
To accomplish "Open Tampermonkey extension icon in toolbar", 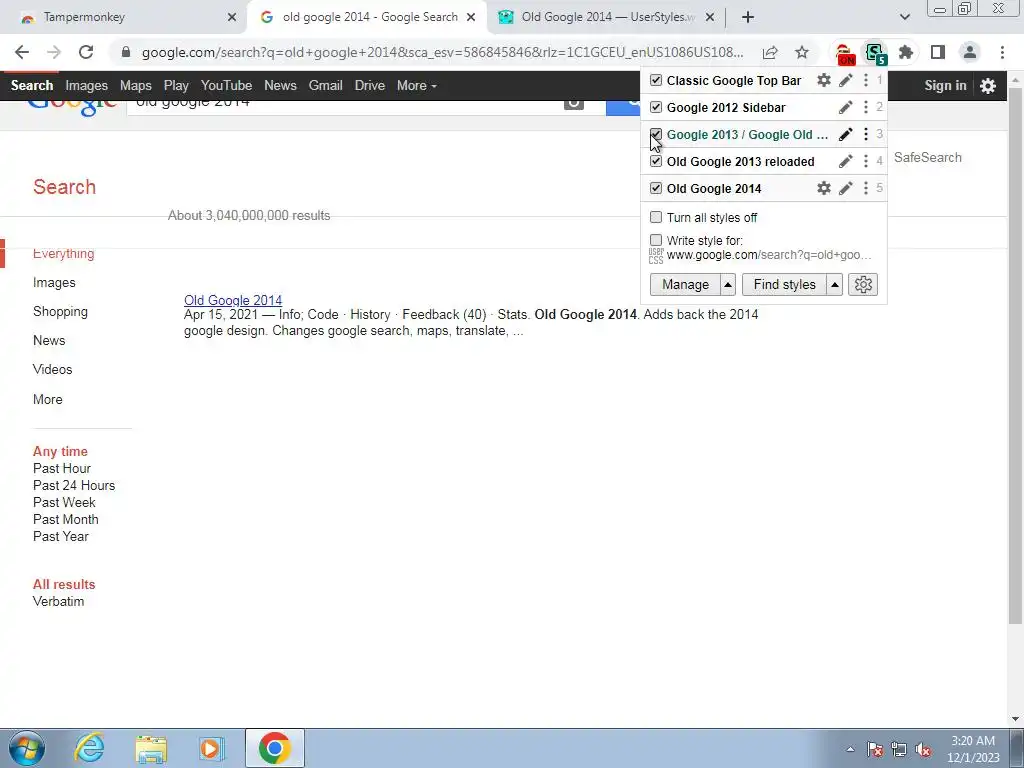I will (x=844, y=53).
